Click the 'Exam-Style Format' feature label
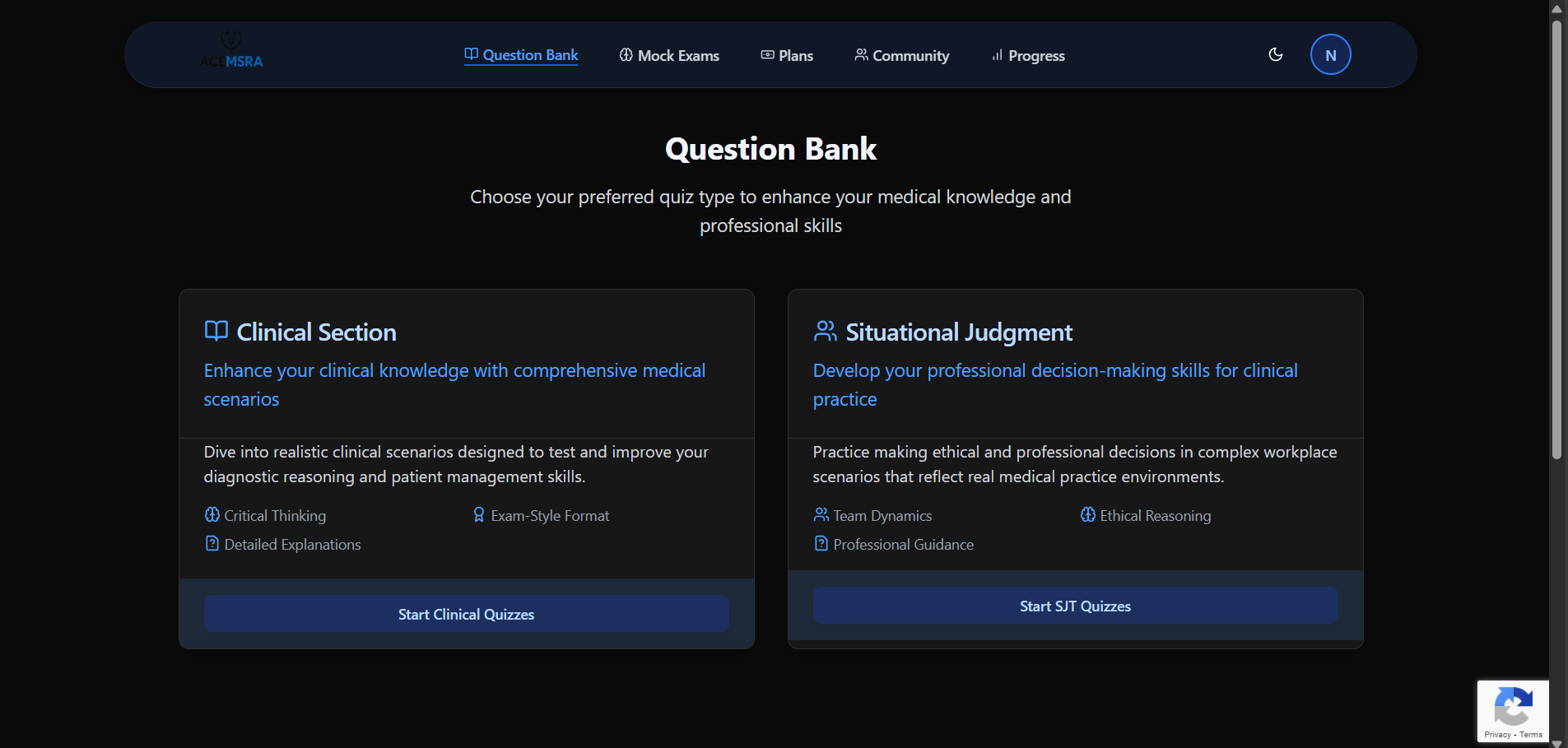This screenshot has height=748, width=1568. point(550,516)
